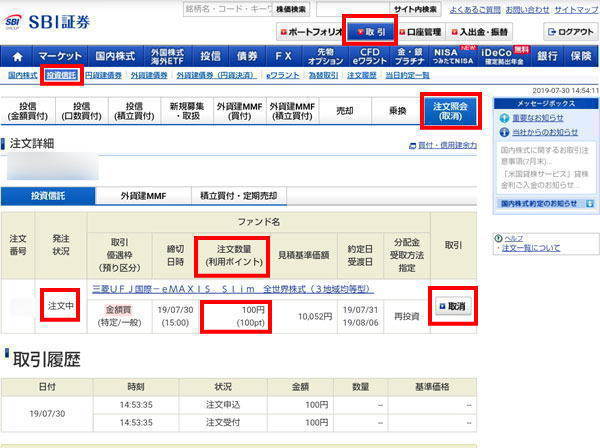
Task: Click the ログアウト logout button
Action: pyautogui.click(x=570, y=32)
